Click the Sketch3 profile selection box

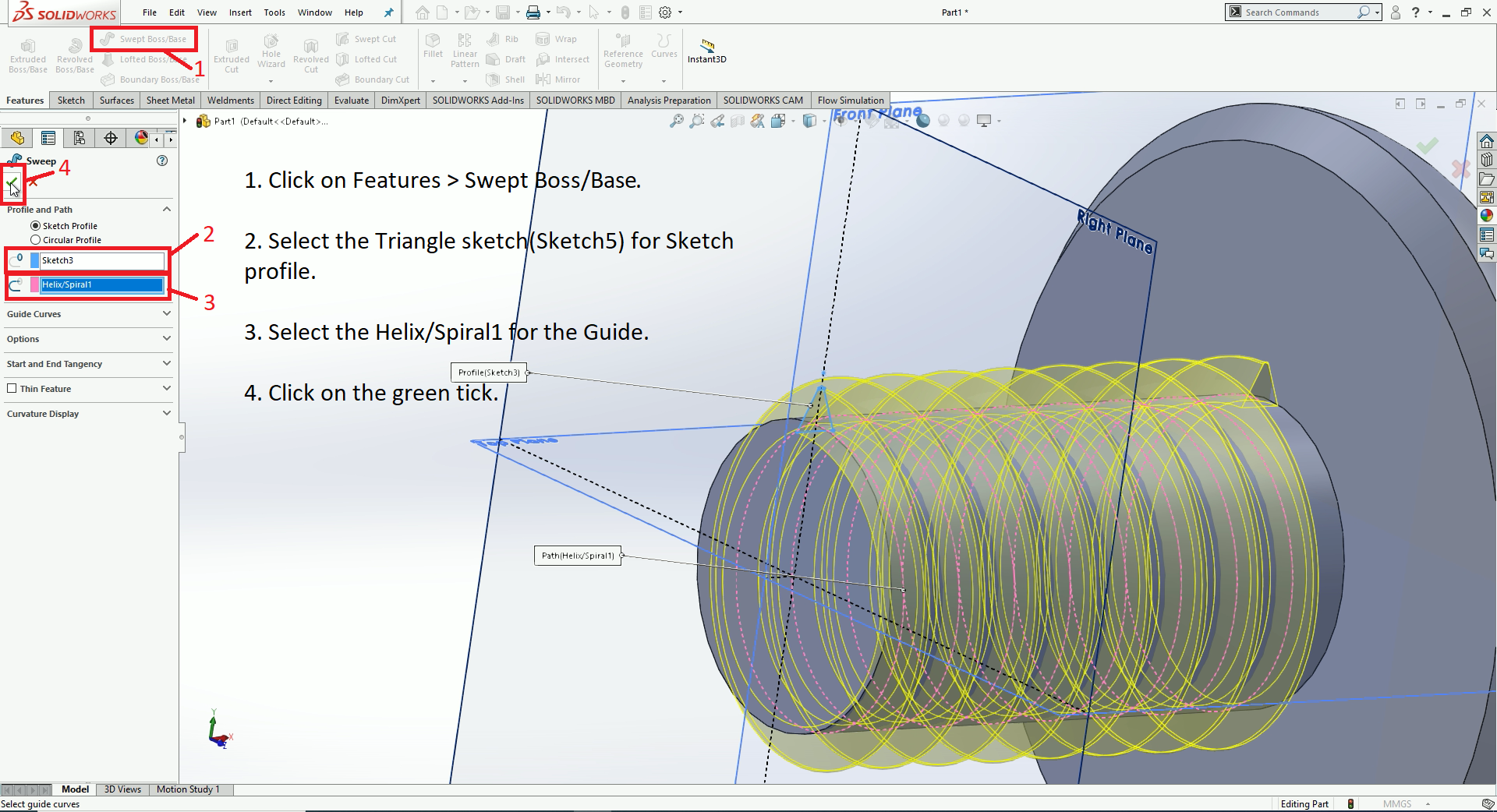(x=102, y=260)
